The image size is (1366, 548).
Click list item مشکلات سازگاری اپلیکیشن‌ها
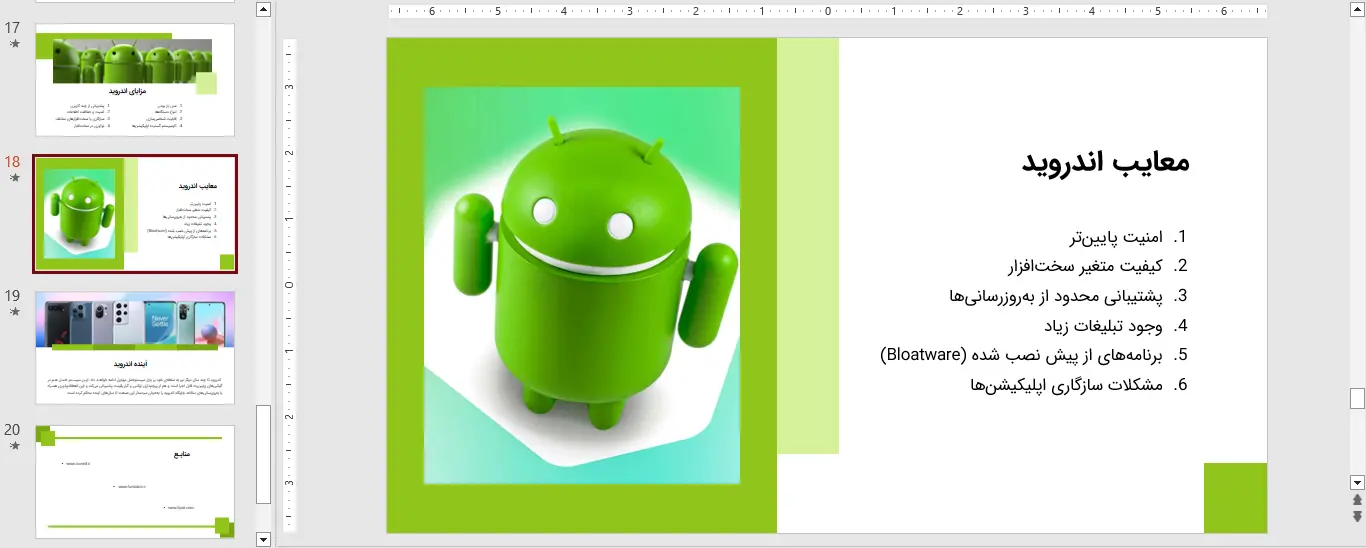click(1067, 385)
